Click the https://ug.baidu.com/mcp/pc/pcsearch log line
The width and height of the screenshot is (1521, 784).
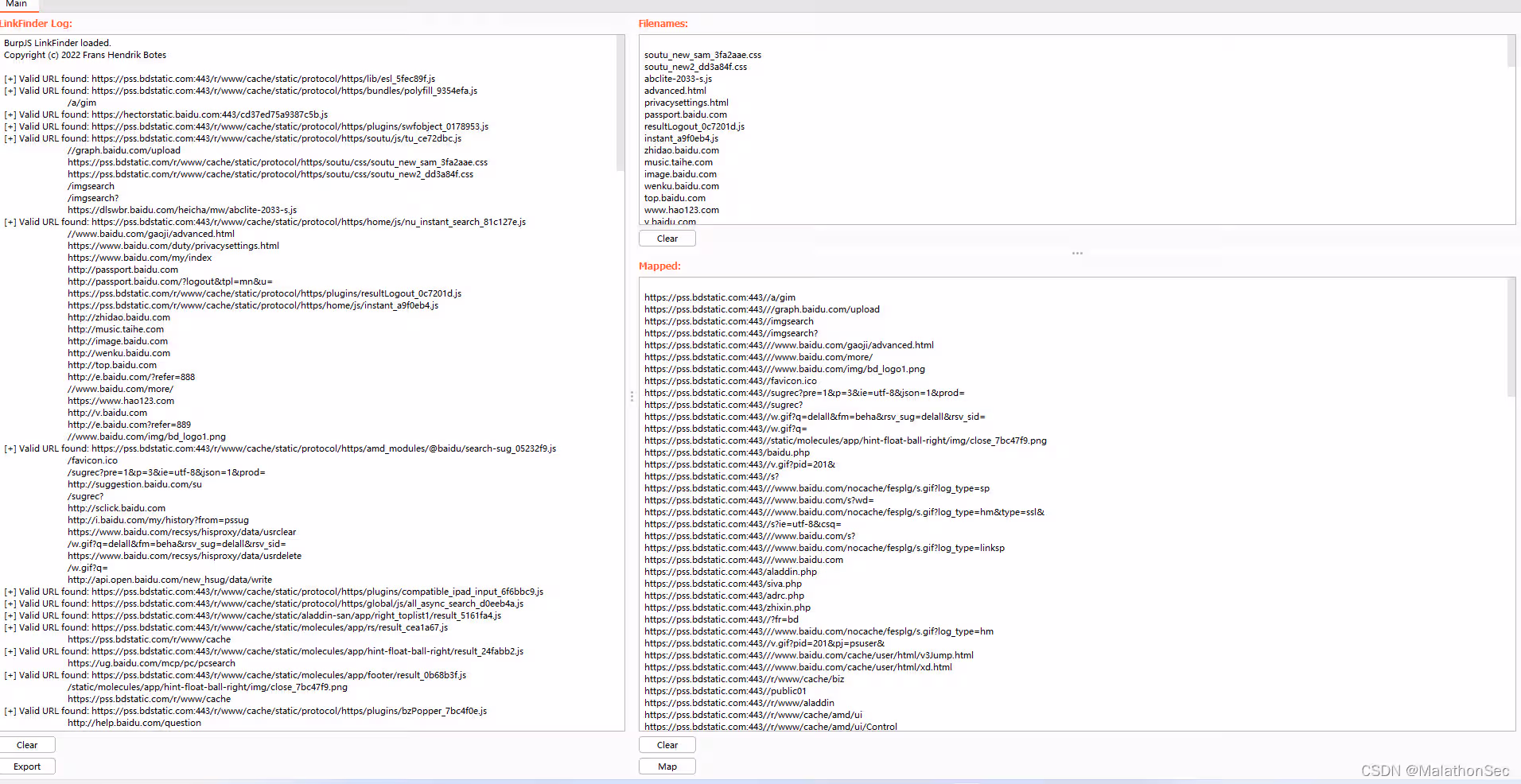click(x=151, y=663)
